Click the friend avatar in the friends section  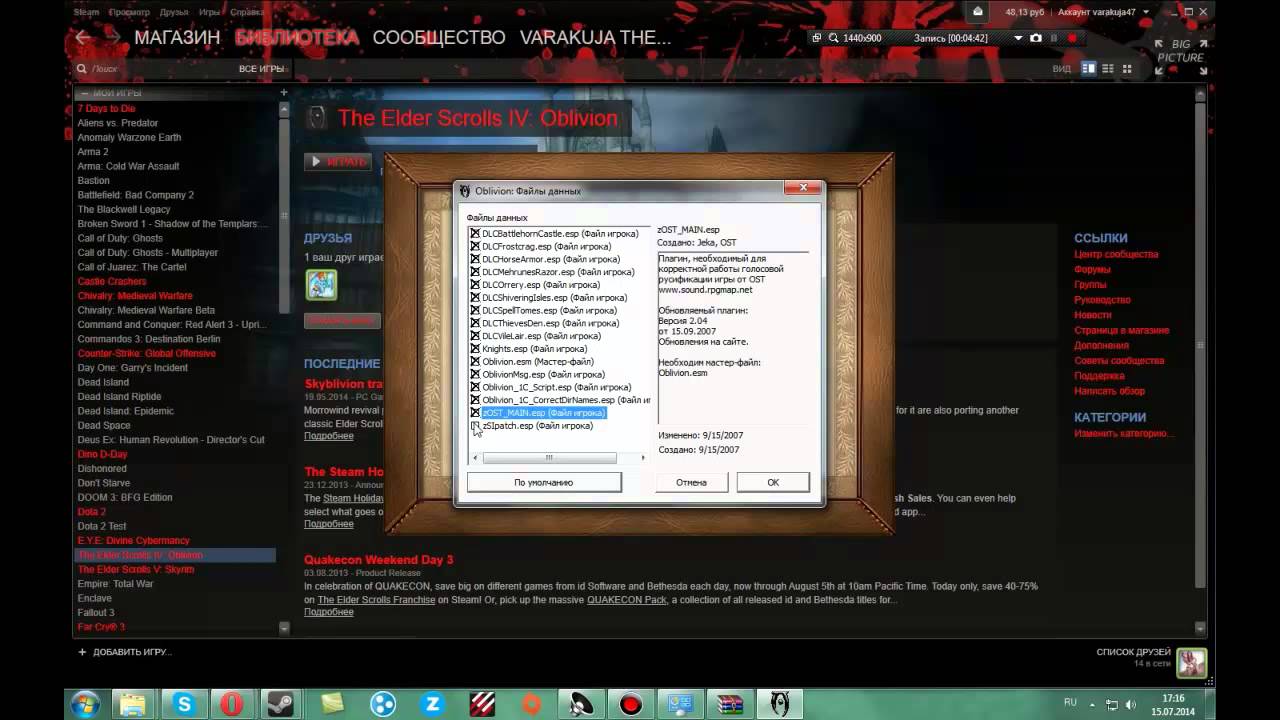click(321, 285)
